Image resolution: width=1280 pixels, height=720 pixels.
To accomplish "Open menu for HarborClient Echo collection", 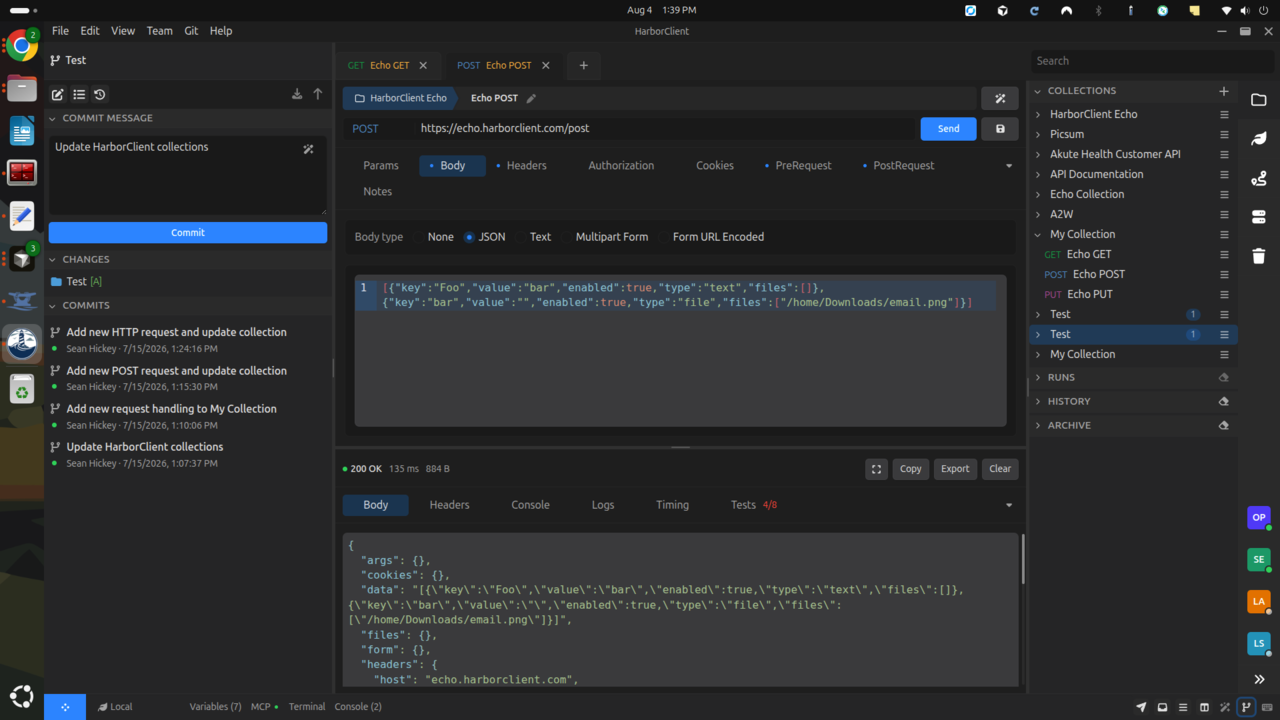I will (1224, 114).
